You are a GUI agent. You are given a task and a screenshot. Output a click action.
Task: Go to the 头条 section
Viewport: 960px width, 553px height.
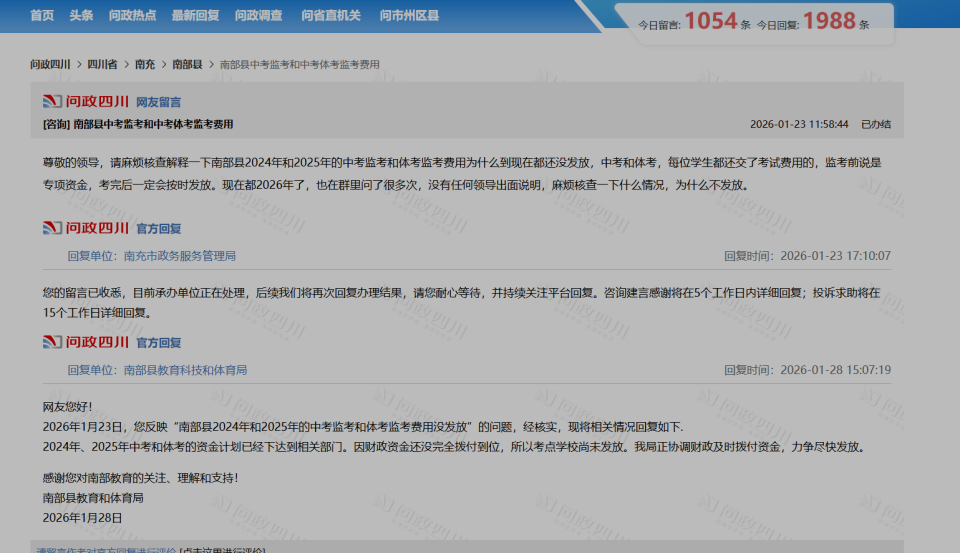81,15
